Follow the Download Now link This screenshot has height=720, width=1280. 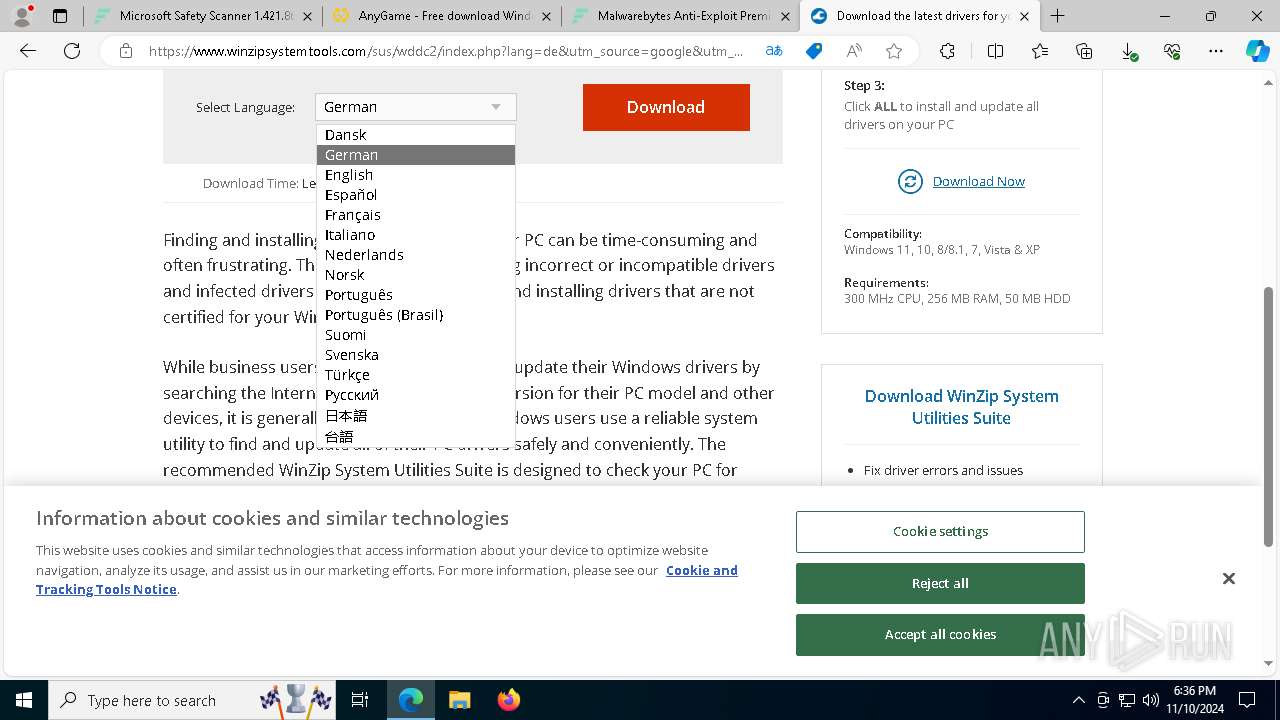tap(978, 181)
